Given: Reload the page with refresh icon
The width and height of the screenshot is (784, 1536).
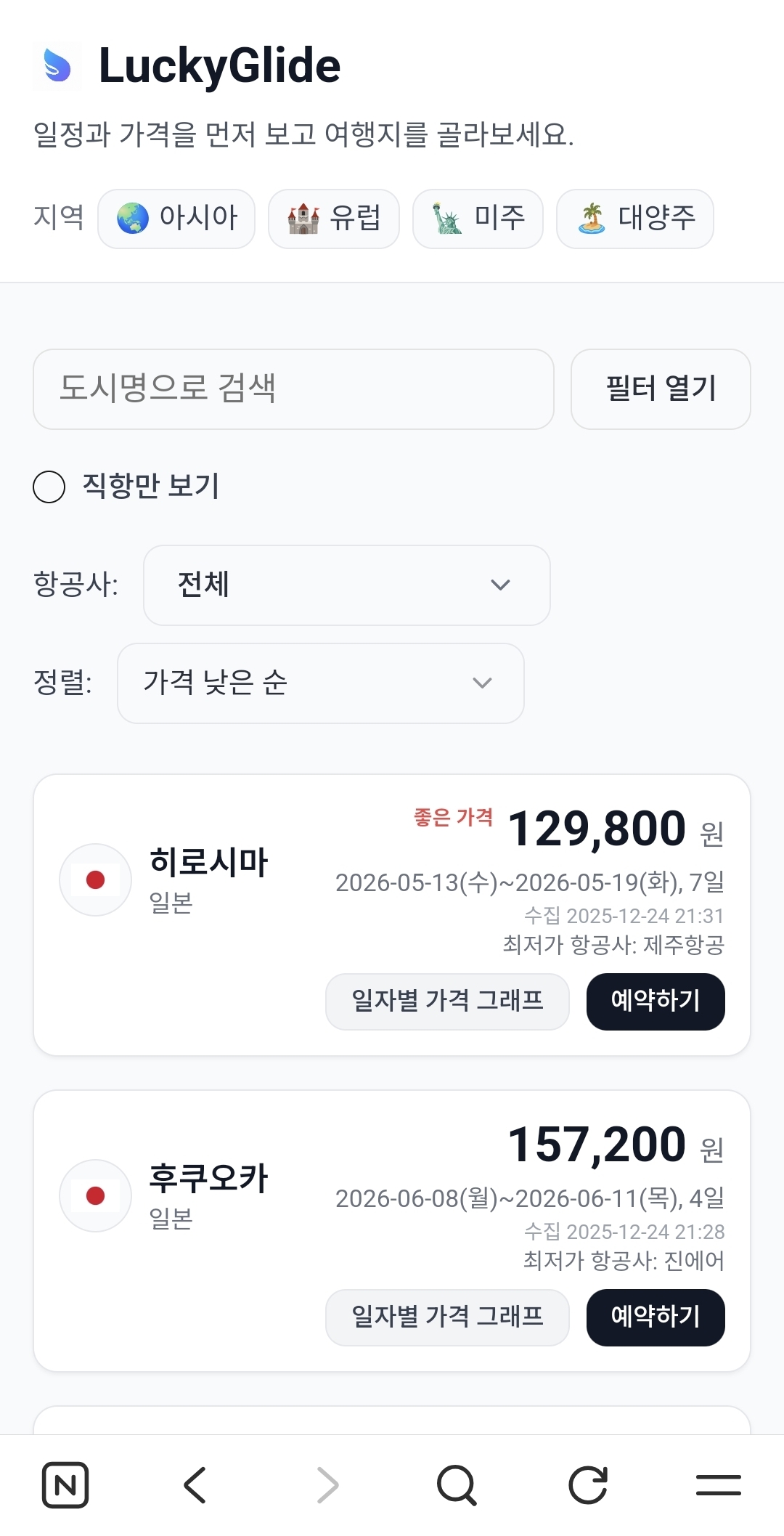Looking at the screenshot, I should (x=587, y=1484).
